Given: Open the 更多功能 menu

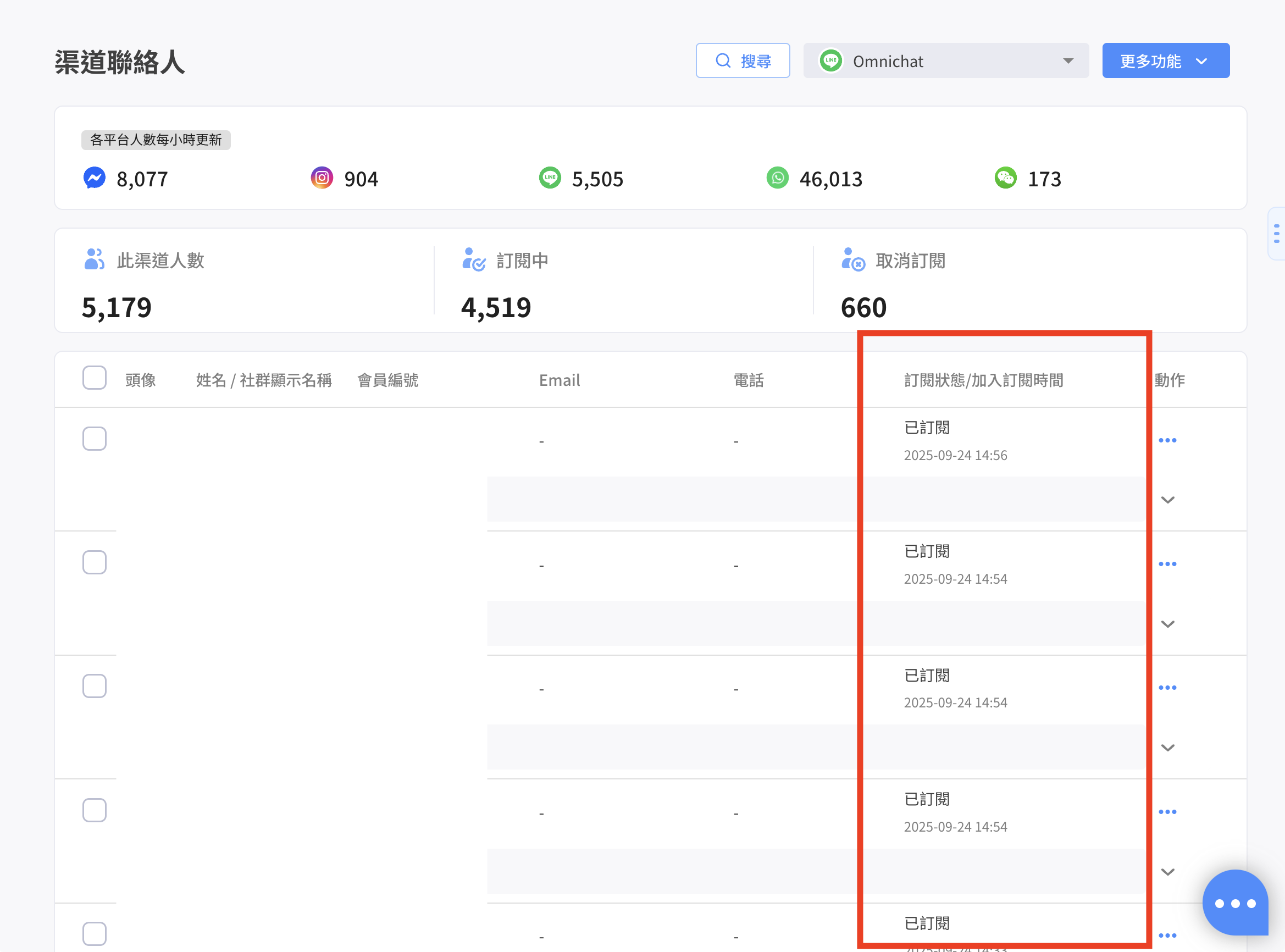Looking at the screenshot, I should click(x=1165, y=61).
